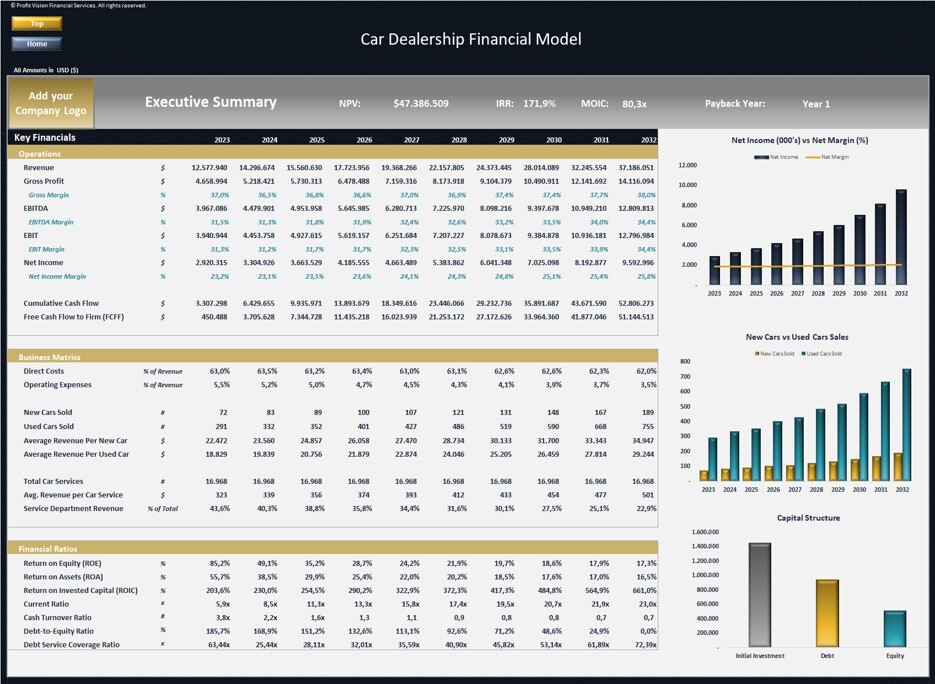Image resolution: width=935 pixels, height=684 pixels.
Task: Select the 2023 Revenue cell
Action: click(209, 168)
